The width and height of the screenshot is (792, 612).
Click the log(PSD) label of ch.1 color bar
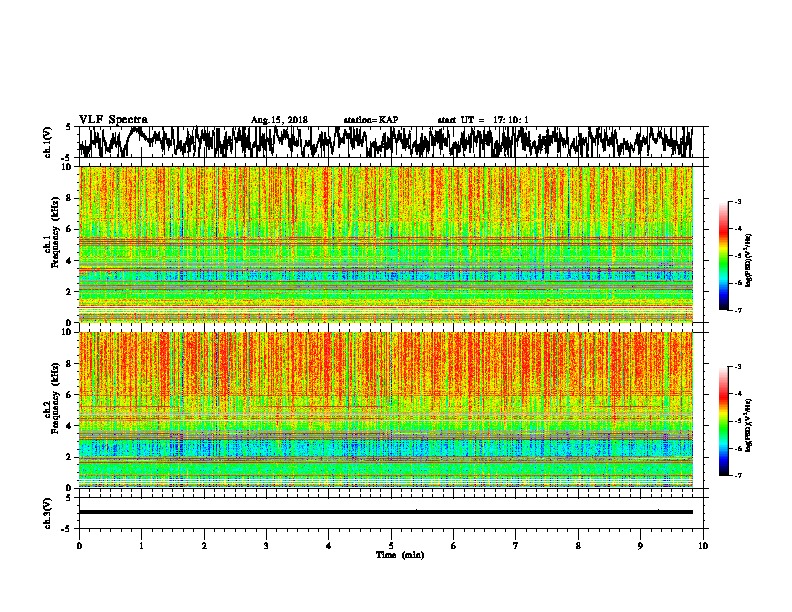pyautogui.click(x=748, y=261)
